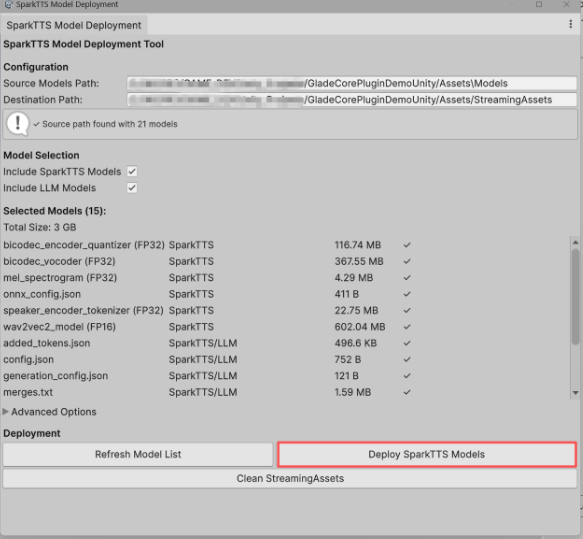The image size is (583, 539).
Task: Select merges.txt entry
Action: (28, 392)
